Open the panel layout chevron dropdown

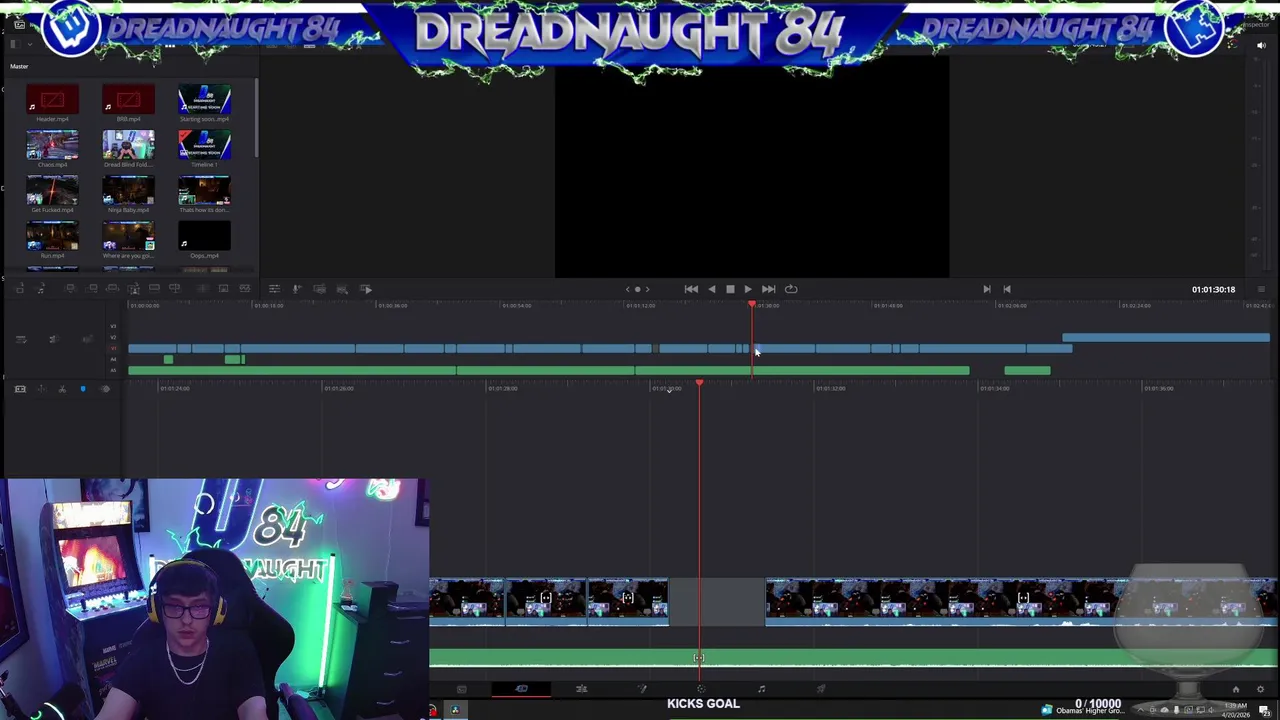(29, 44)
